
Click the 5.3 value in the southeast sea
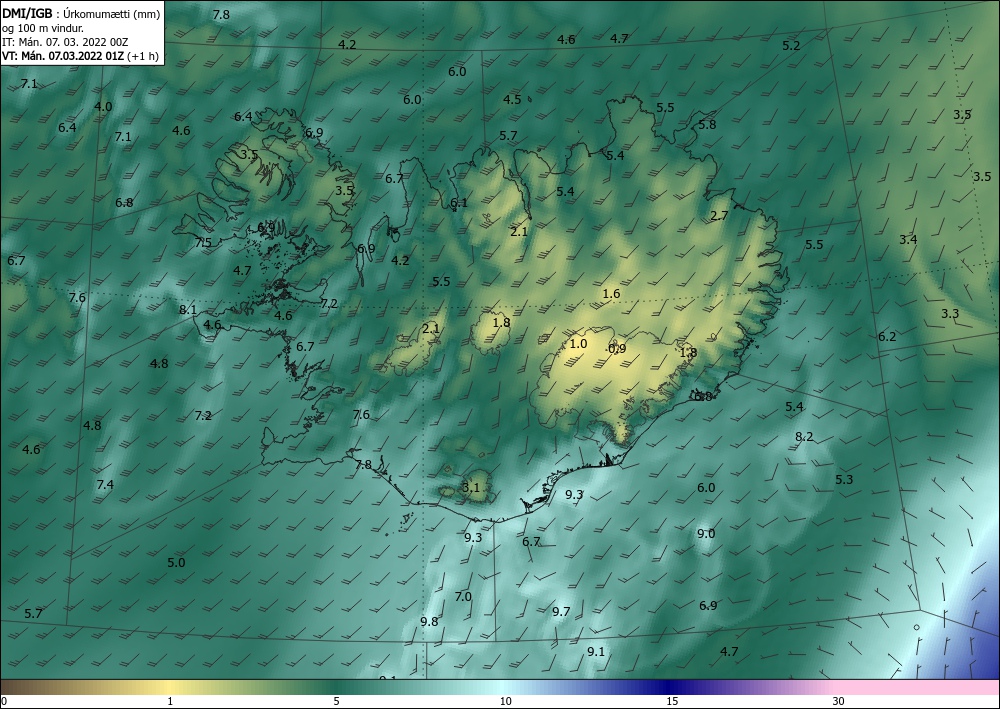(844, 479)
